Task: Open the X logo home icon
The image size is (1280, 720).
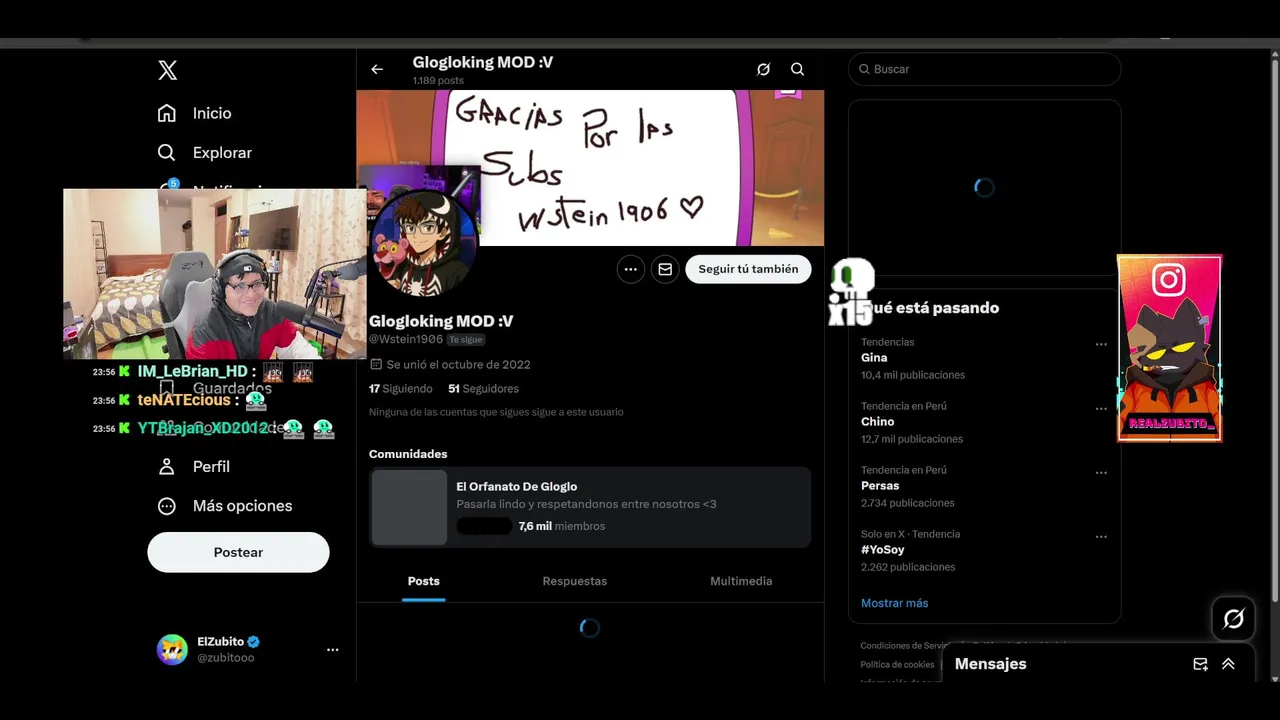Action: (167, 70)
